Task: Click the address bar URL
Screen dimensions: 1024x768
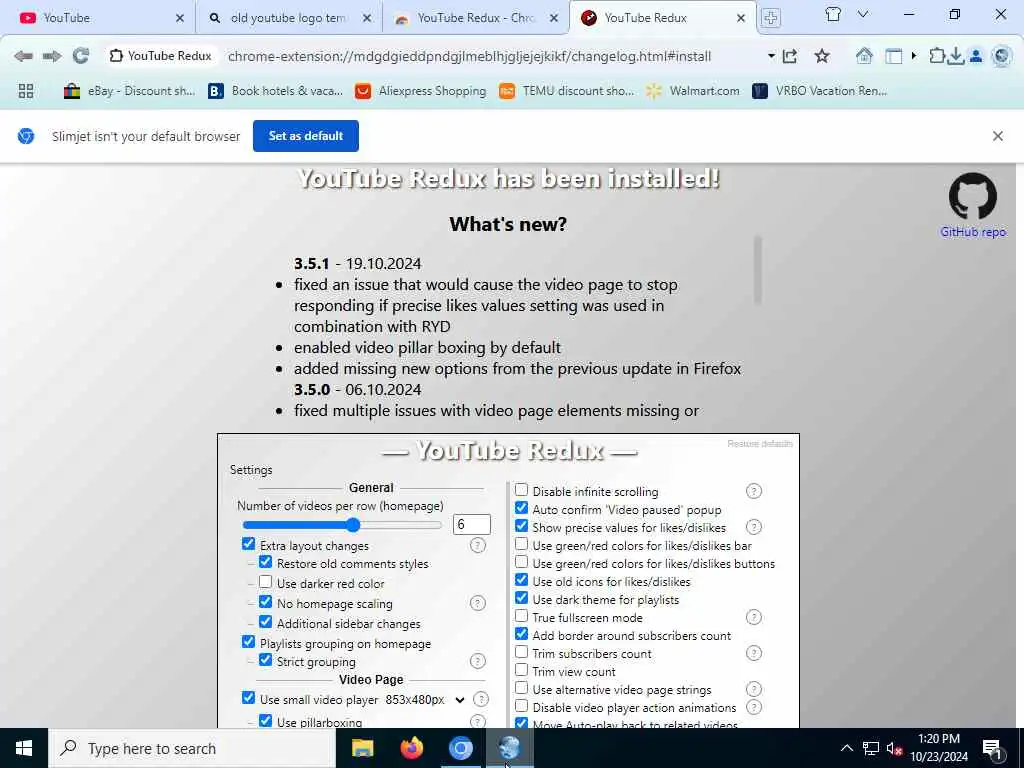Action: pyautogui.click(x=469, y=56)
